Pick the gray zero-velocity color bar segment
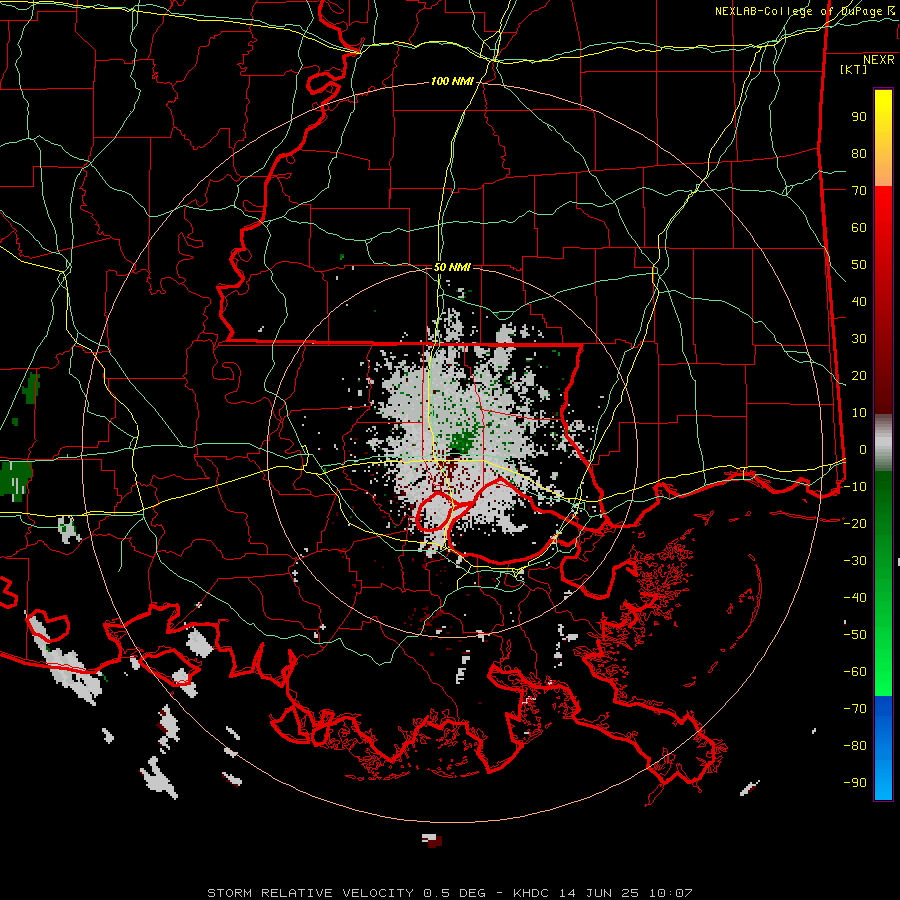This screenshot has width=900, height=900. tap(883, 443)
